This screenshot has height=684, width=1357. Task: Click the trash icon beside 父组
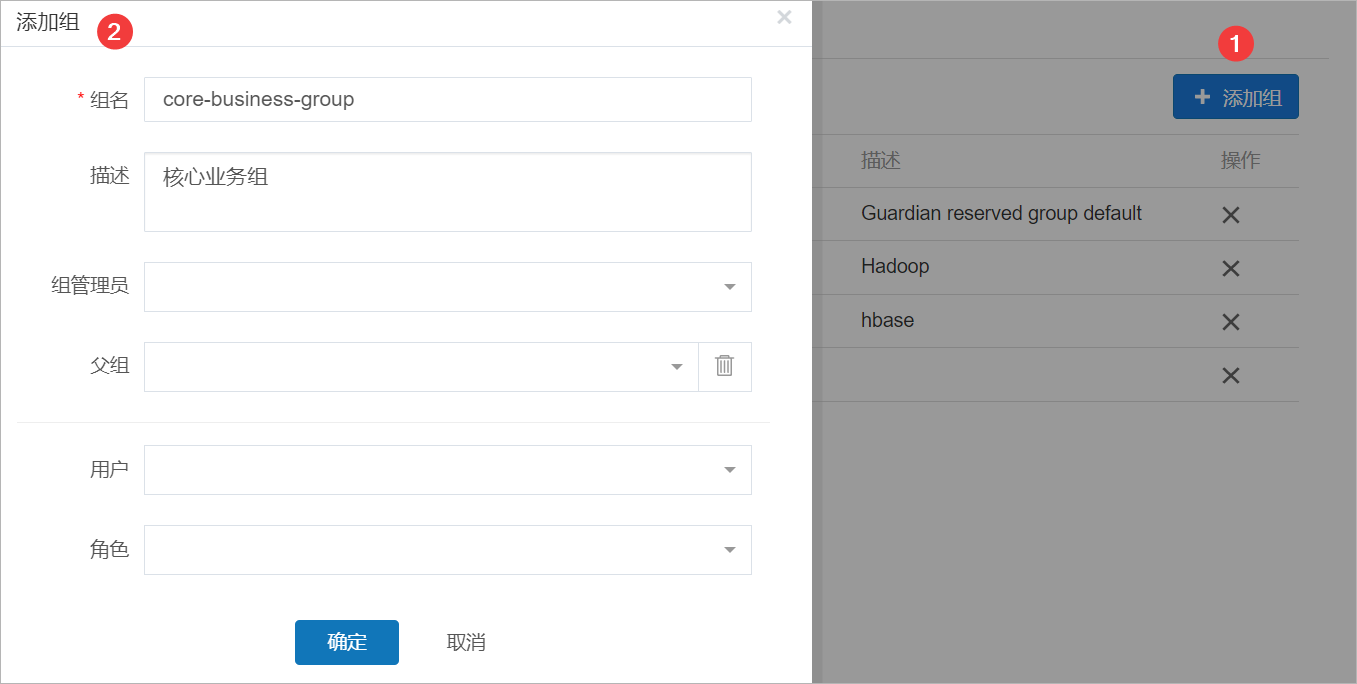[725, 366]
